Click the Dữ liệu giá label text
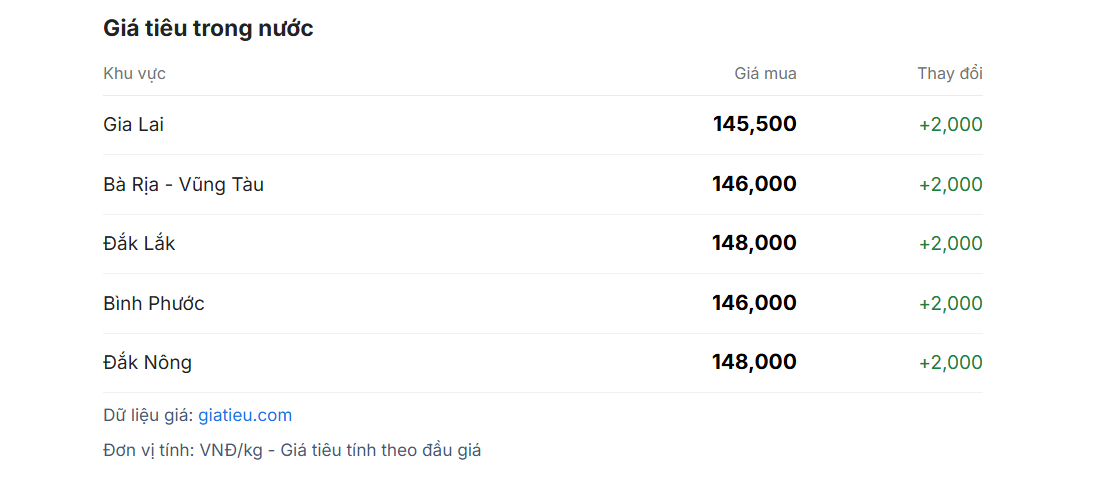 (x=148, y=415)
